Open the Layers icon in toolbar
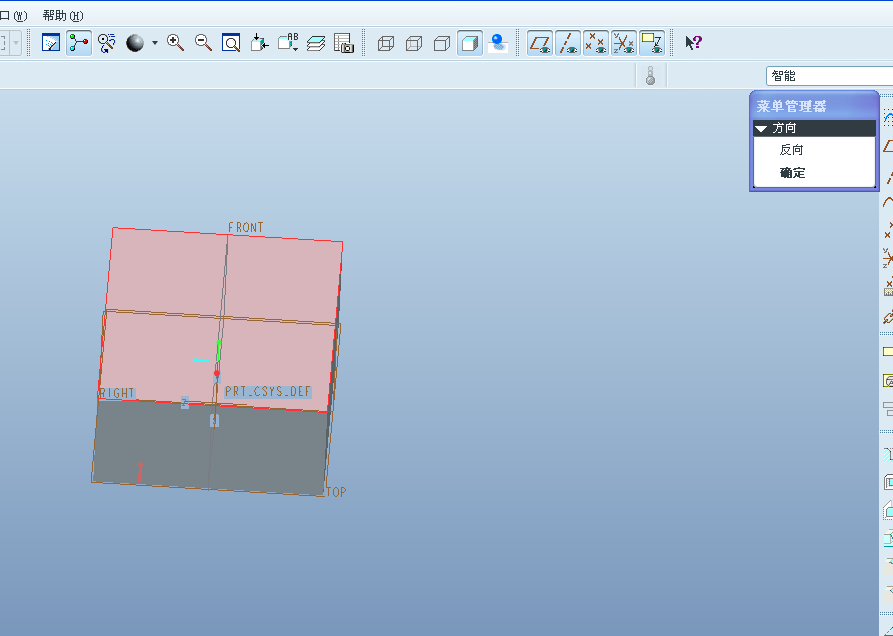 (316, 43)
